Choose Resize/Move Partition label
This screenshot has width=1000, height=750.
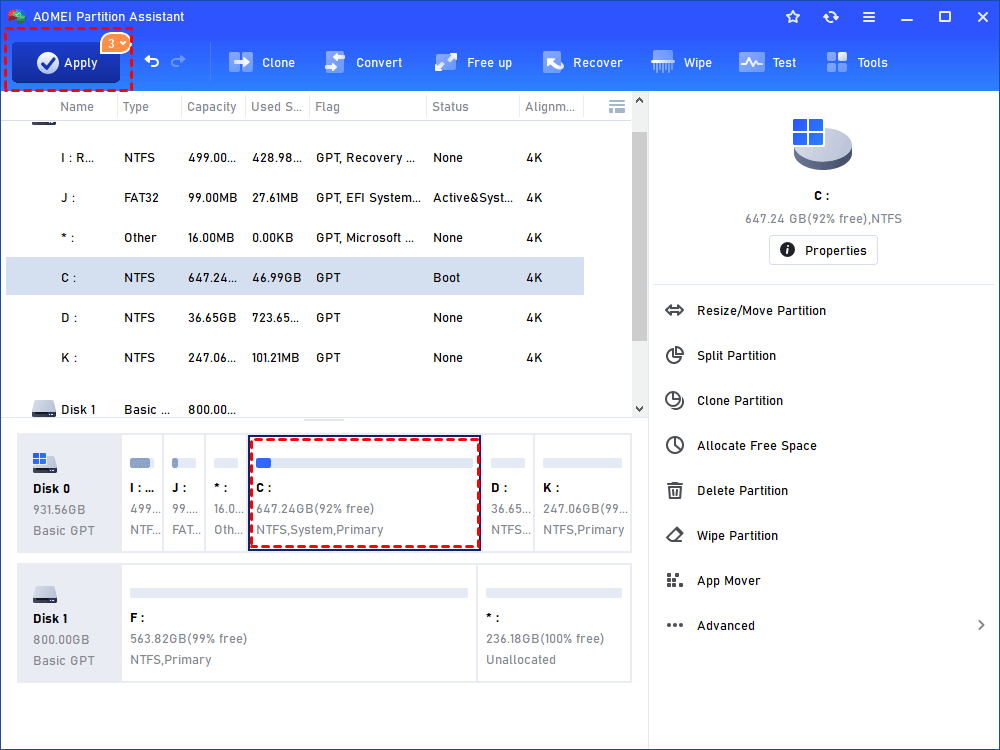pos(761,311)
